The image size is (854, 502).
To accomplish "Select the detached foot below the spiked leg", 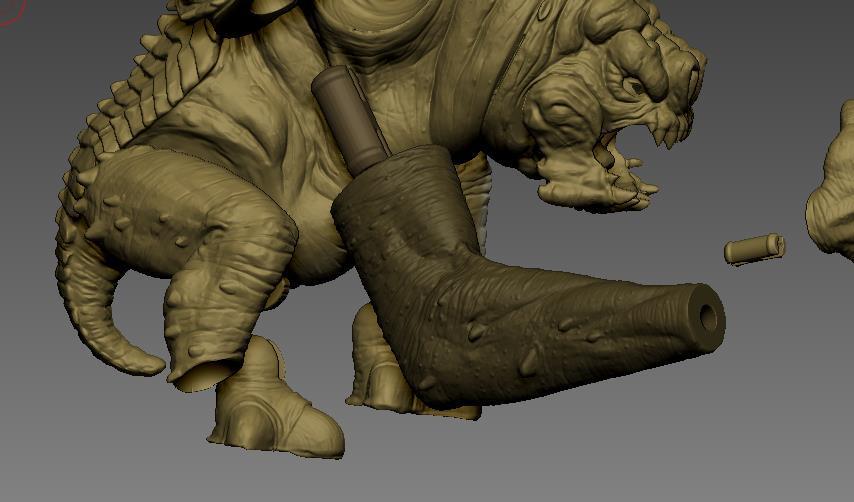I will 277,401.
